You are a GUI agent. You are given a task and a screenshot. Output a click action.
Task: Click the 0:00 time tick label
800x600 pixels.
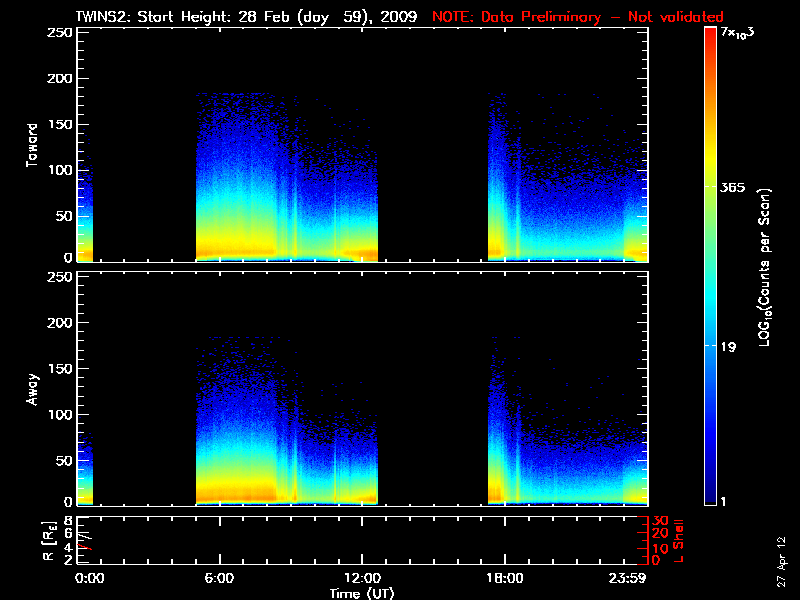point(90,578)
